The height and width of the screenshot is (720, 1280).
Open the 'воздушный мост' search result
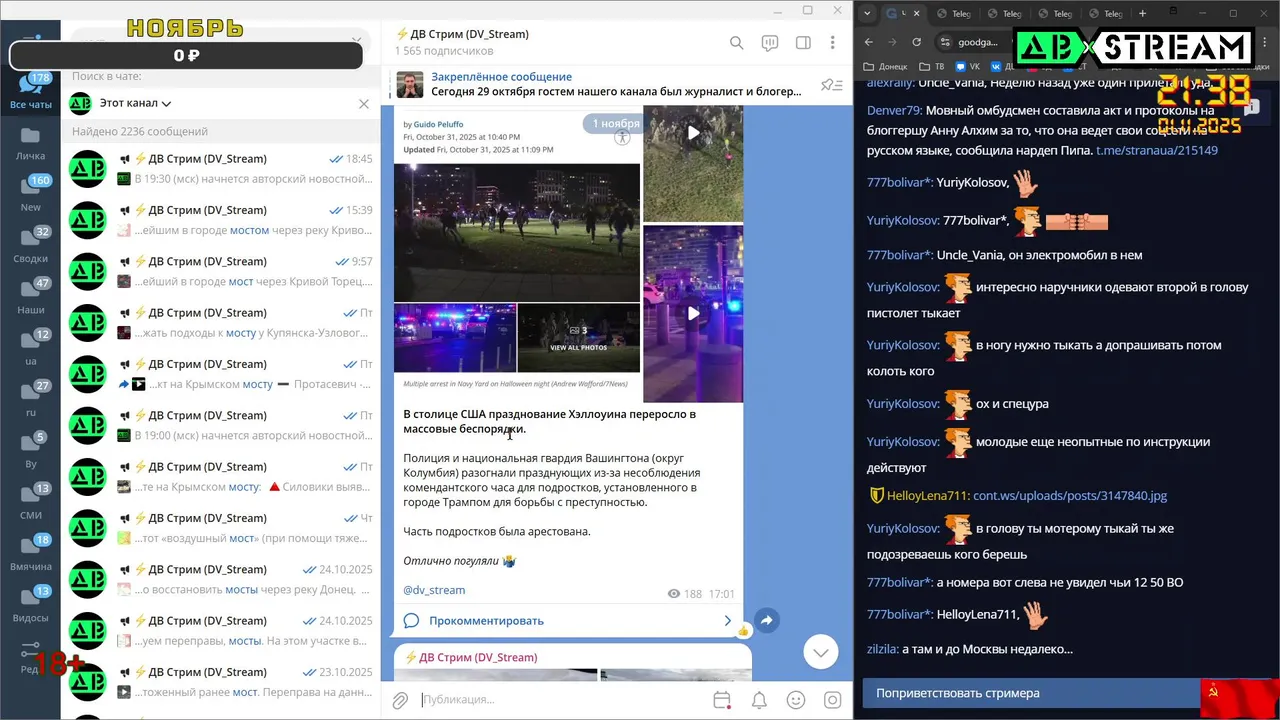(x=221, y=528)
